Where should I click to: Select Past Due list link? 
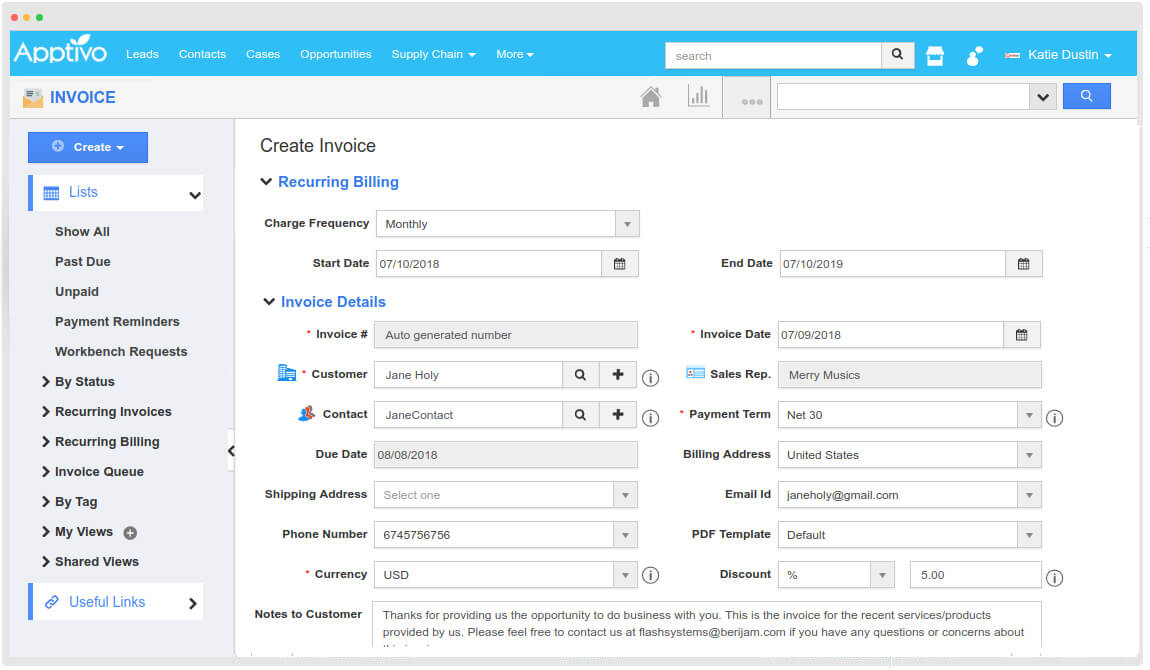[83, 262]
